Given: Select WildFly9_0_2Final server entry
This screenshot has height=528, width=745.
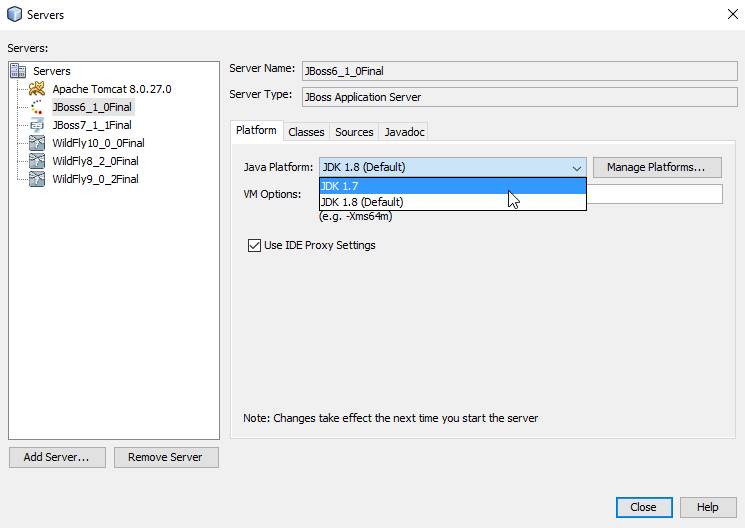Looking at the screenshot, I should 96,179.
